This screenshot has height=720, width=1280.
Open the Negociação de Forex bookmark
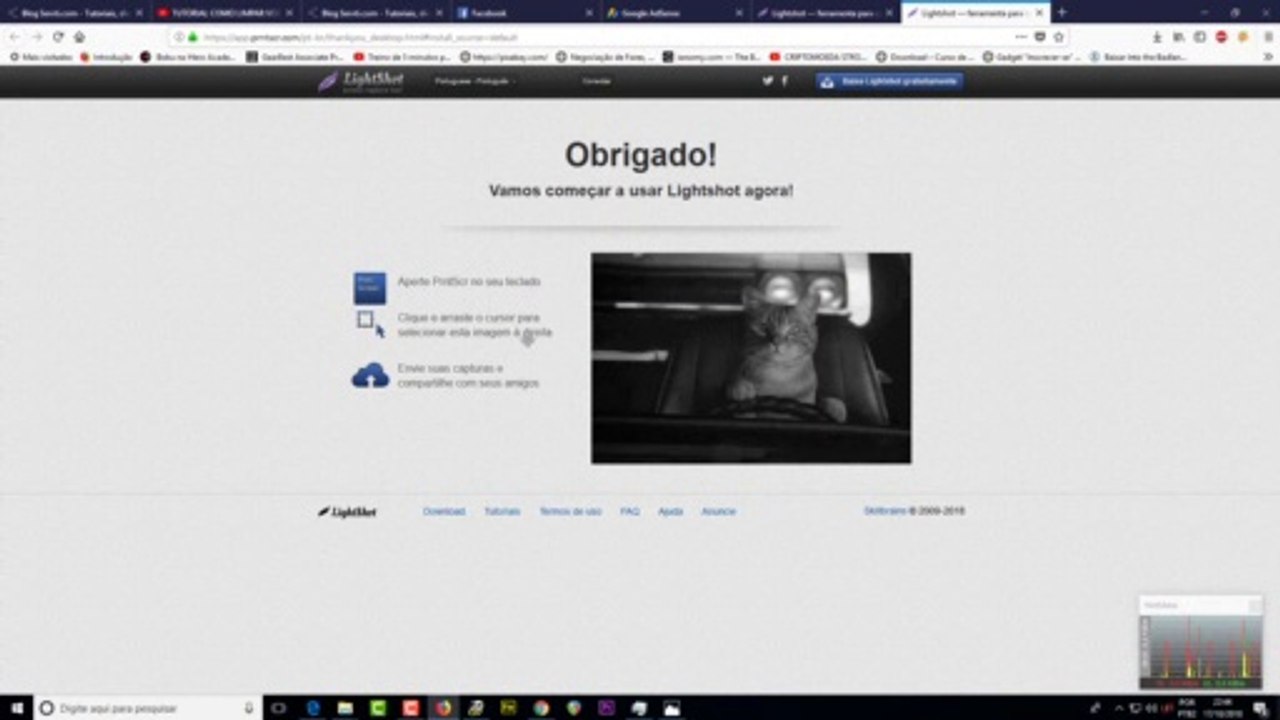(x=606, y=57)
